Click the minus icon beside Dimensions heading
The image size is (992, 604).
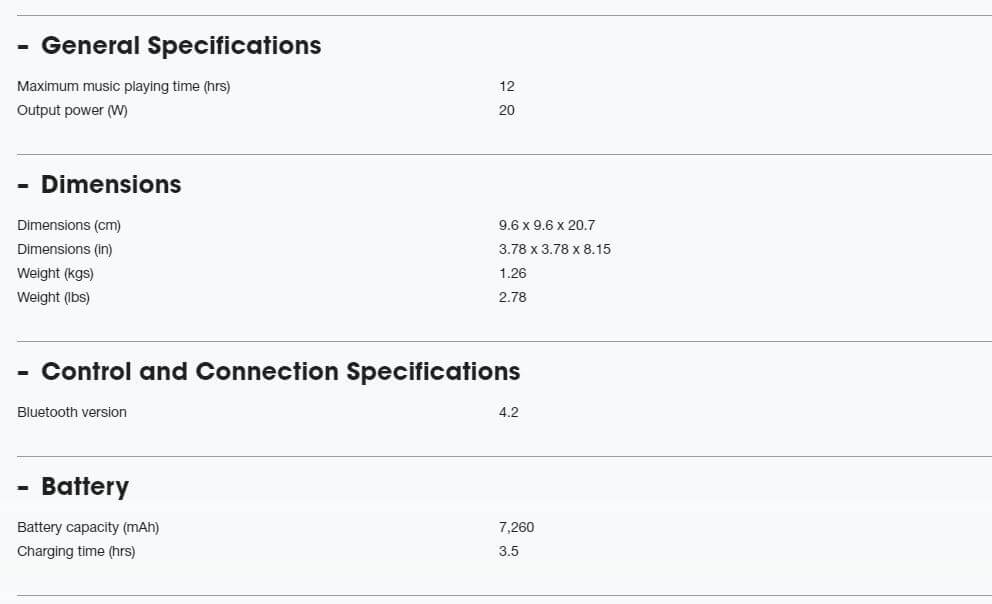(x=22, y=187)
